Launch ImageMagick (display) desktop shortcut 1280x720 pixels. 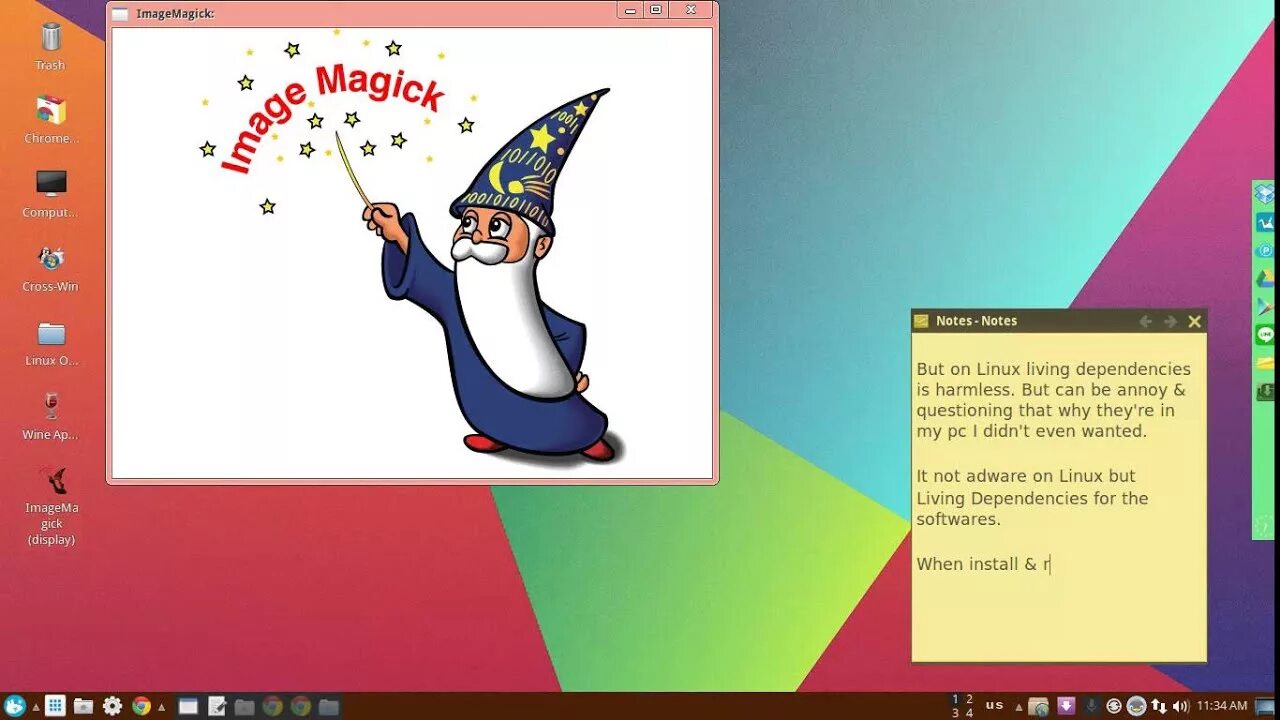[x=51, y=505]
